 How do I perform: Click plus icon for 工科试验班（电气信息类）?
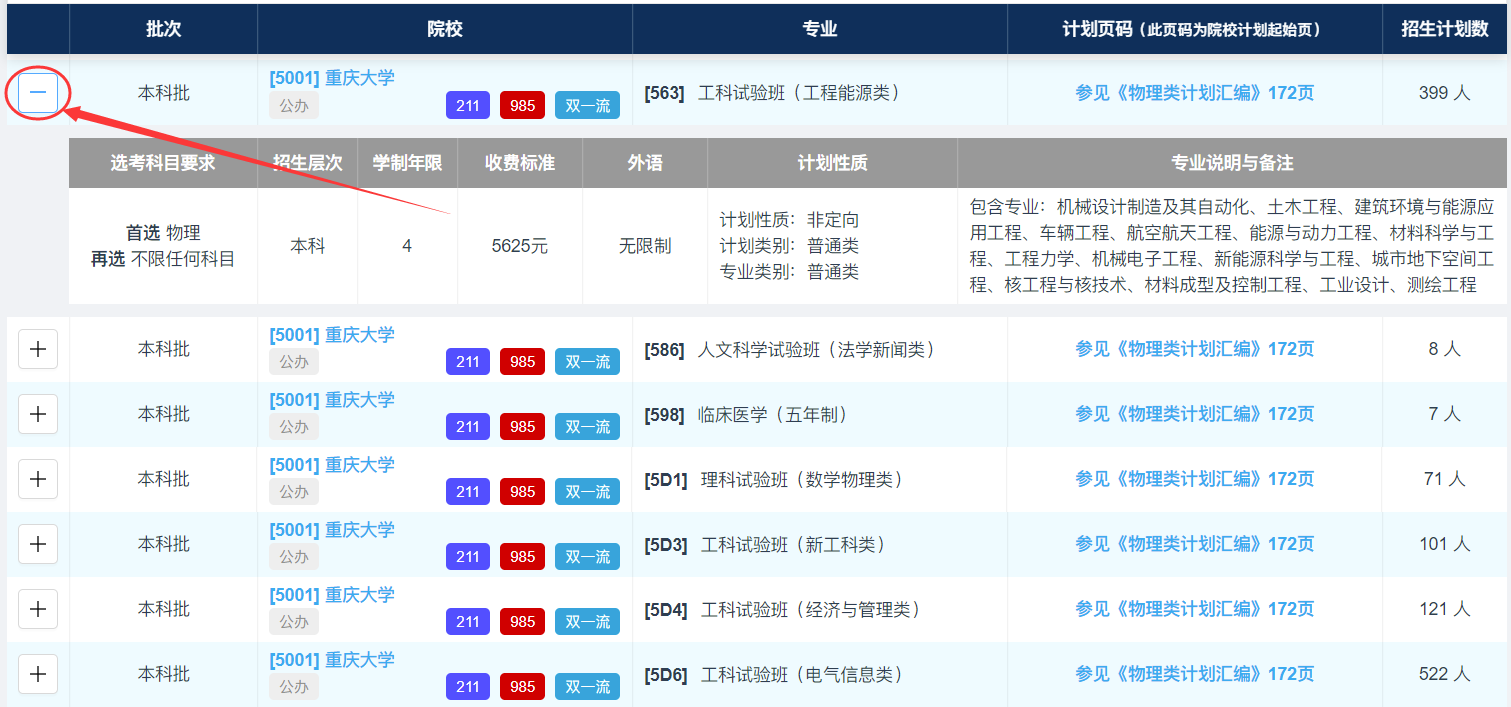[x=38, y=674]
